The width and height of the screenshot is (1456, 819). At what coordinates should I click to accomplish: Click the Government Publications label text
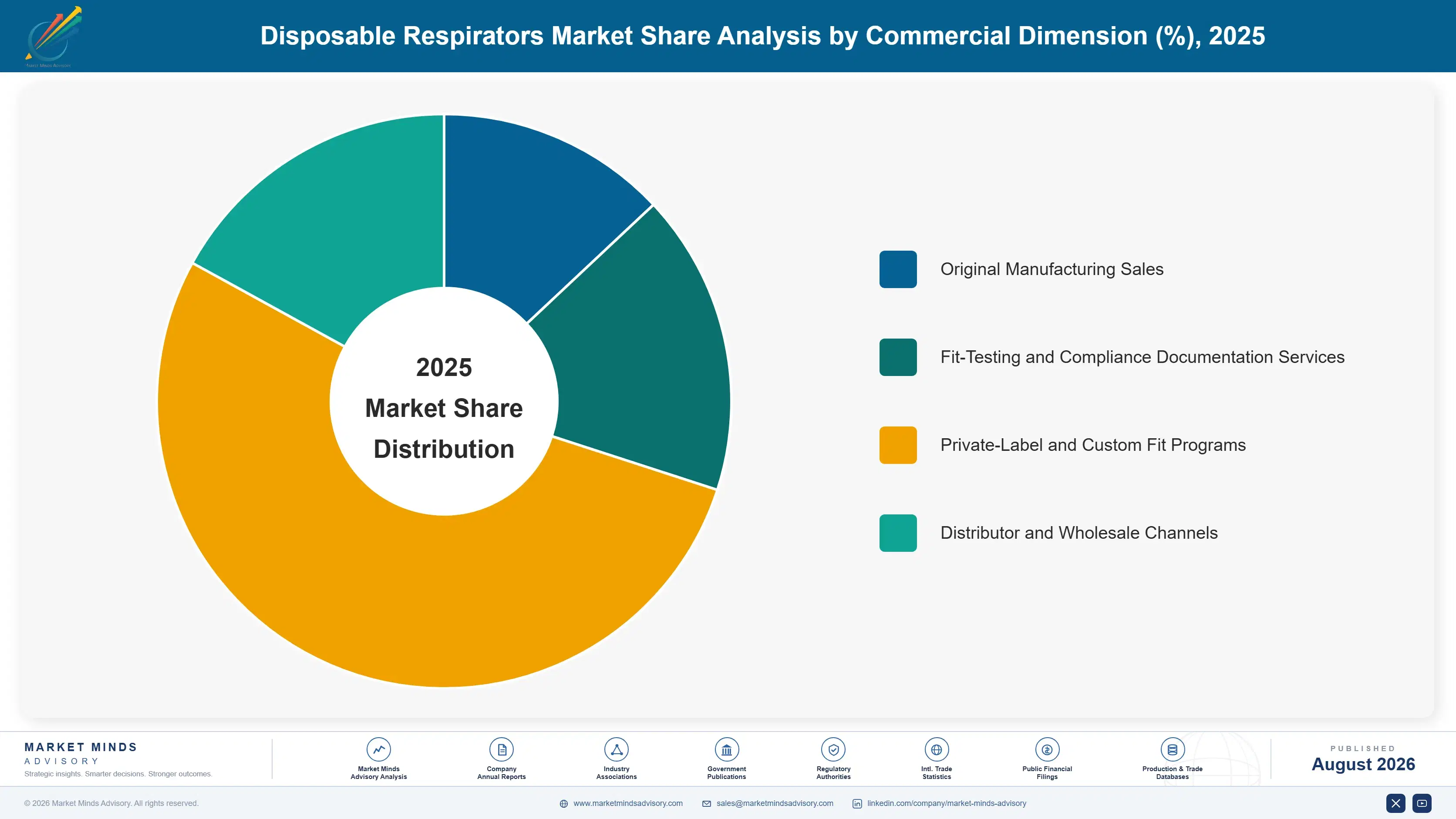(x=726, y=773)
